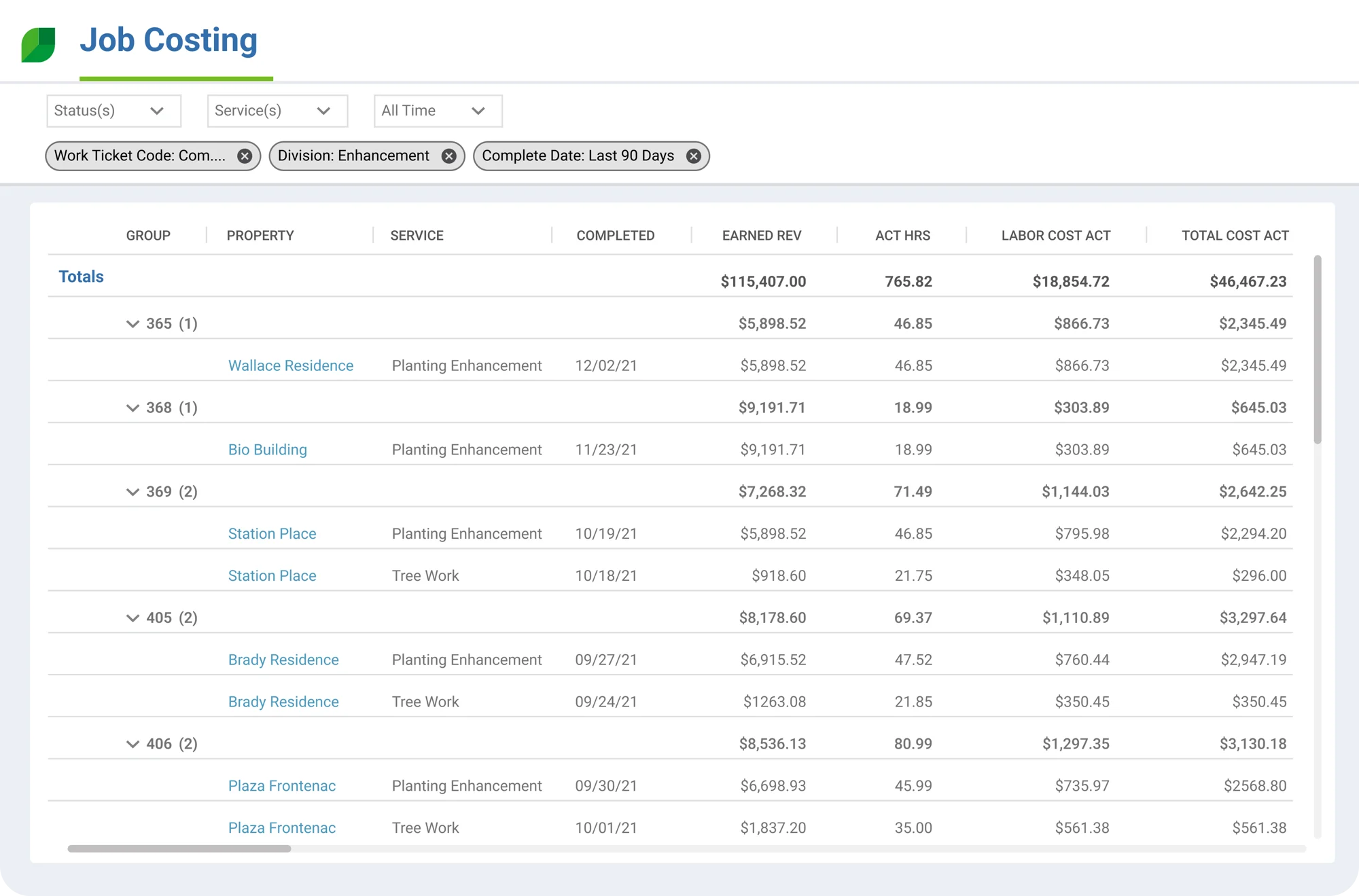Click the Totals row label
This screenshot has width=1359, height=896.
[x=81, y=276]
